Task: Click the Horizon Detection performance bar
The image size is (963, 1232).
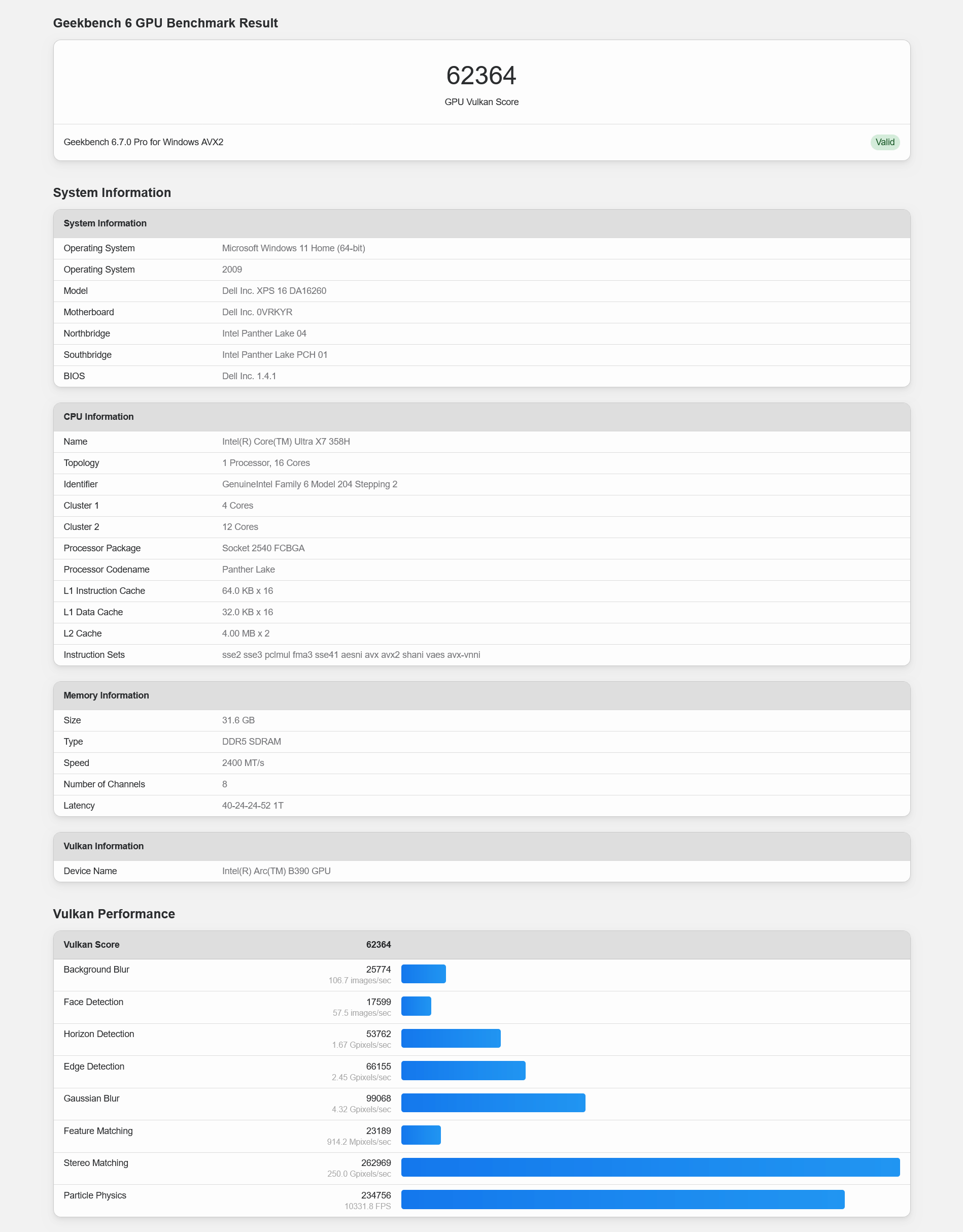Action: [x=451, y=1039]
